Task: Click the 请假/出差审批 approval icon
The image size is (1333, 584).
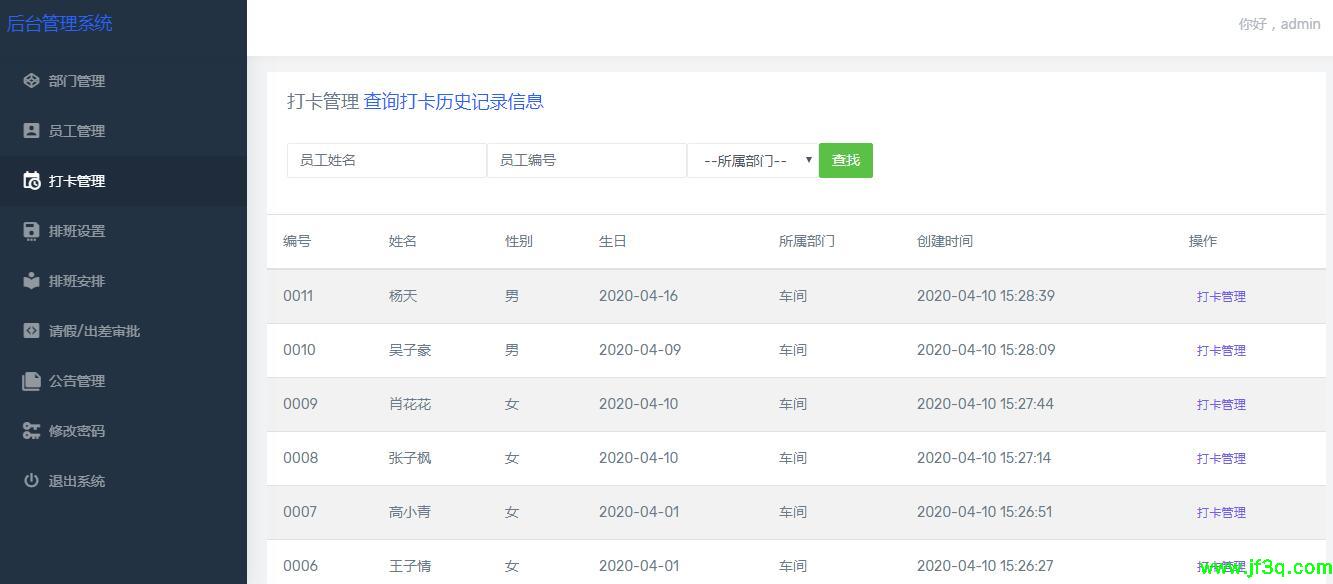Action: coord(31,331)
